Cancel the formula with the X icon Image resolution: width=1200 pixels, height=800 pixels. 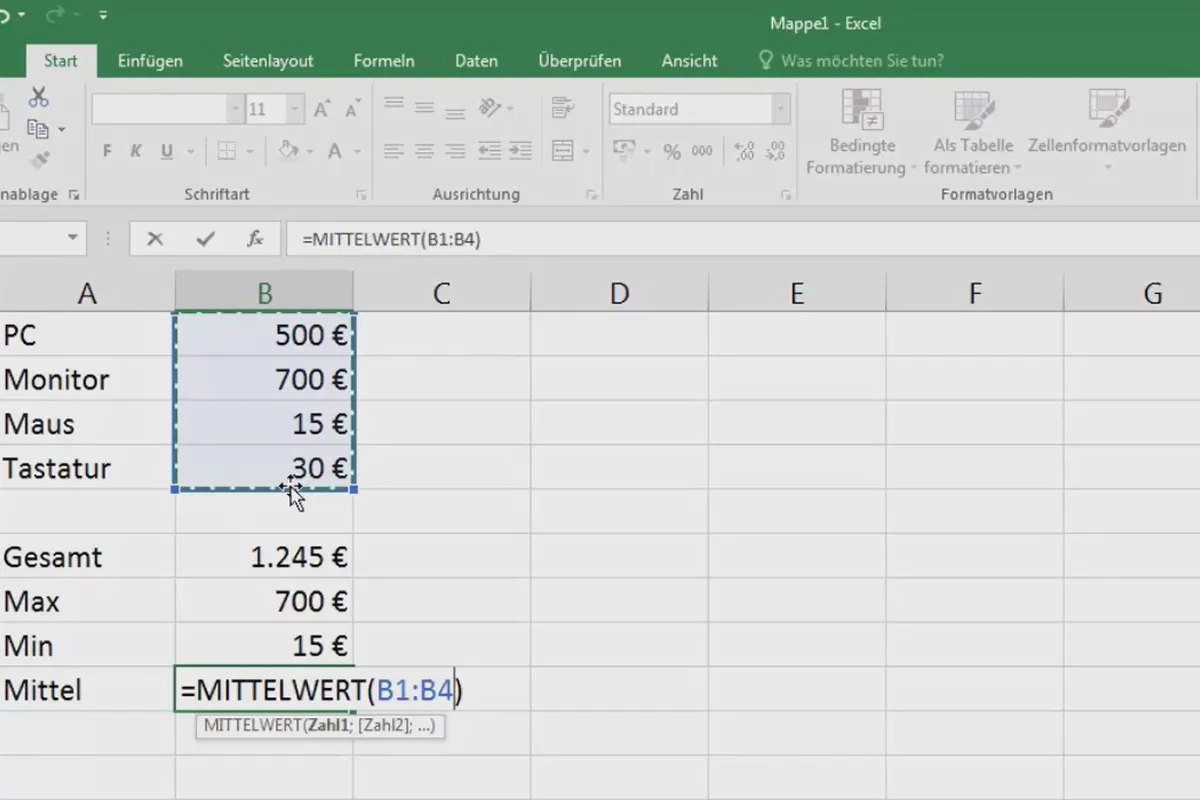pyautogui.click(x=154, y=239)
